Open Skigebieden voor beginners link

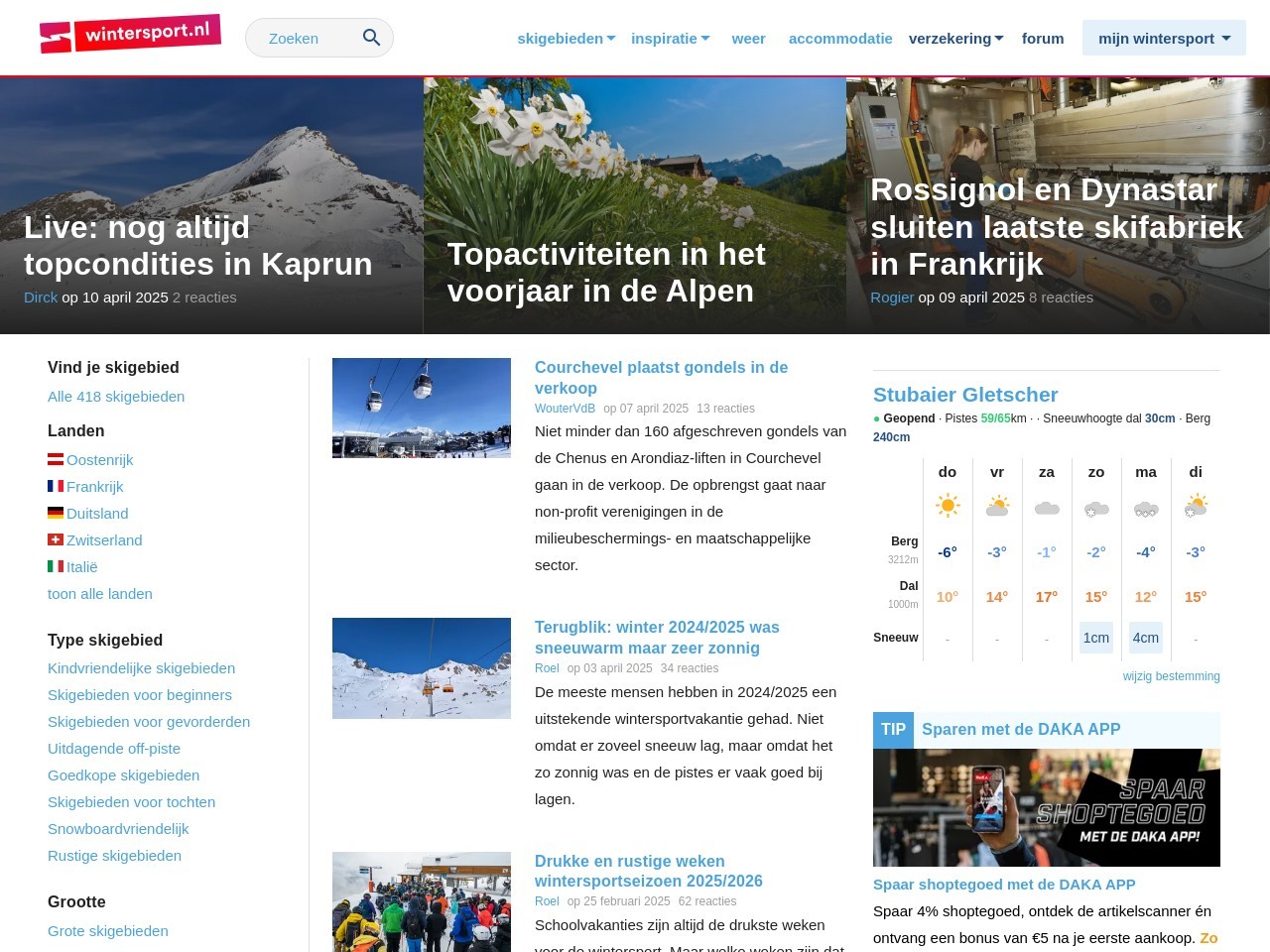[x=140, y=694]
